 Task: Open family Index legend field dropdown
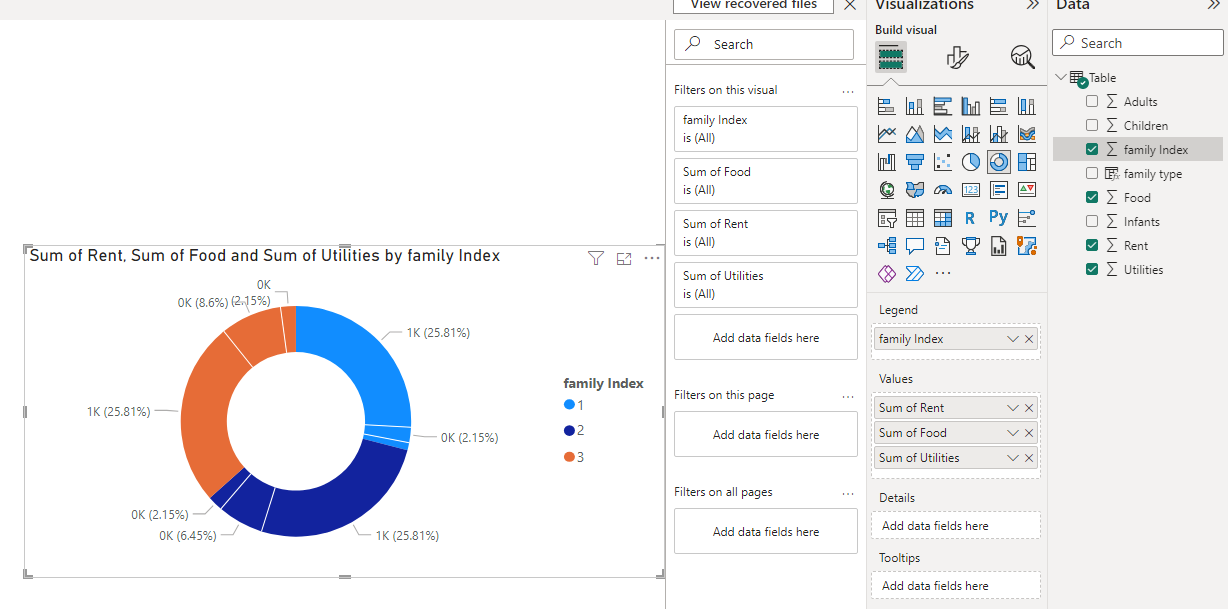pyautogui.click(x=1013, y=339)
